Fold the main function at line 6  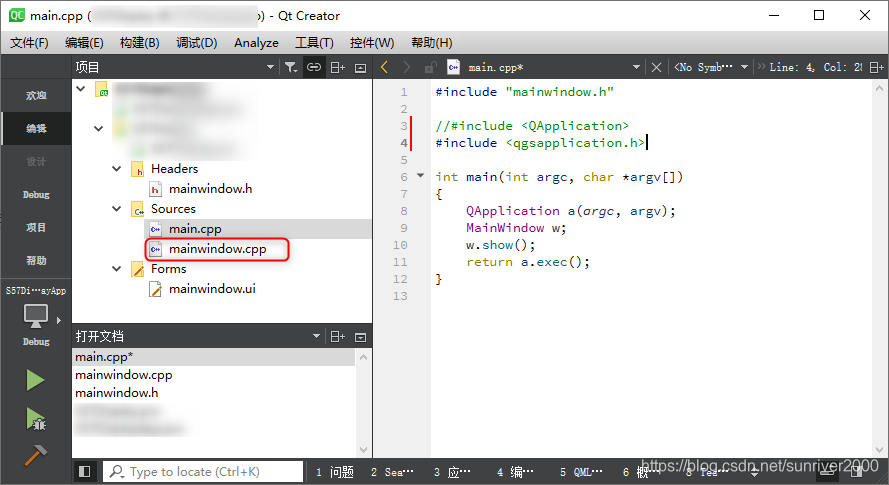pyautogui.click(x=421, y=176)
